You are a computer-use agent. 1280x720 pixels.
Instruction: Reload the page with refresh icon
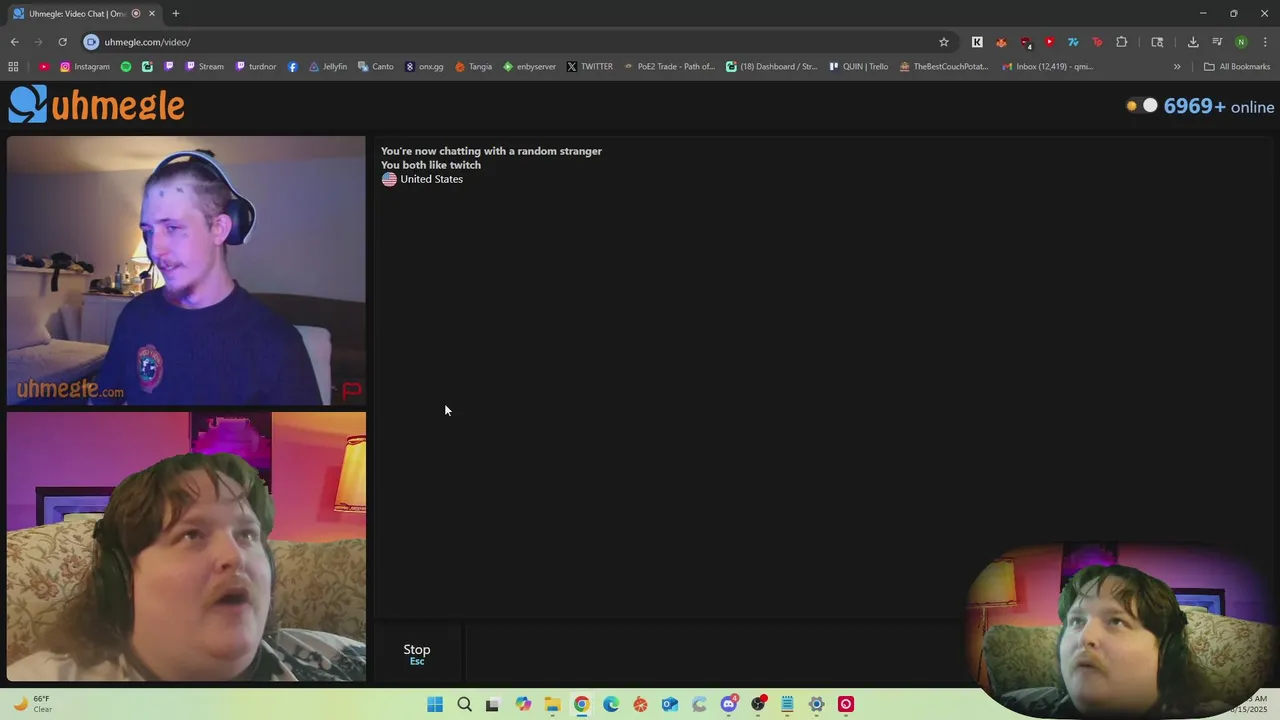pyautogui.click(x=62, y=42)
